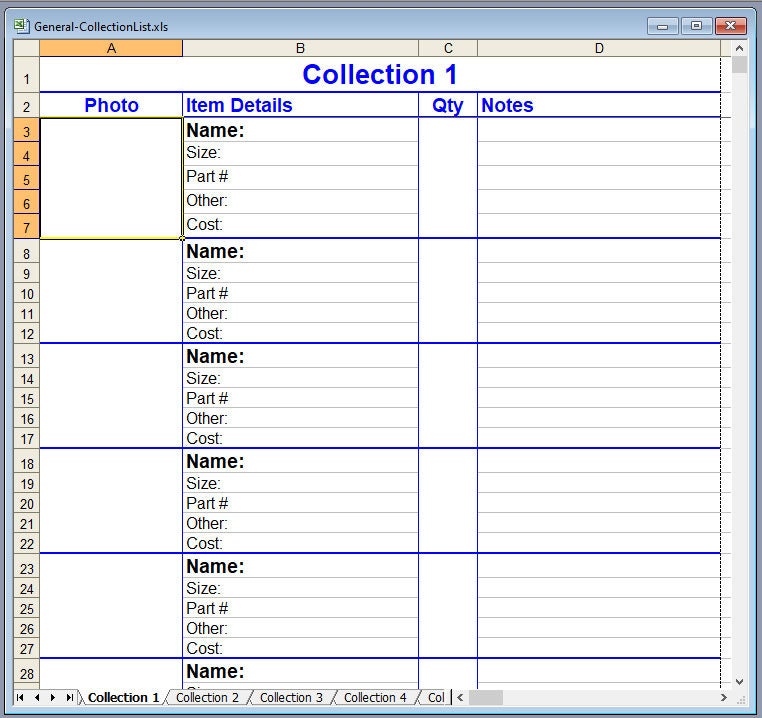The height and width of the screenshot is (718, 762).
Task: Select row 8 header
Action: point(26,251)
